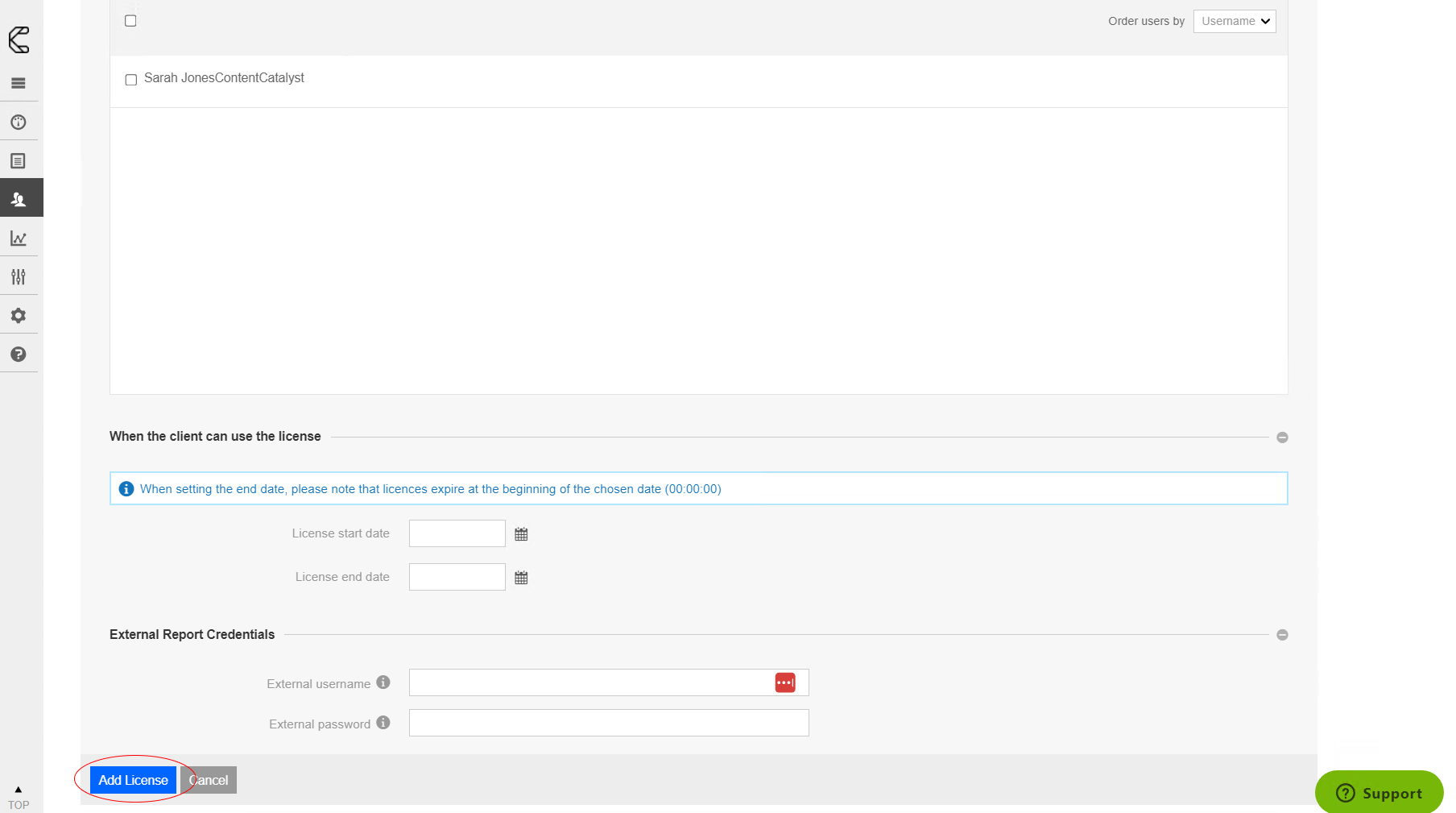
Task: Open the dashboard gauge icon in sidebar
Action: click(19, 122)
